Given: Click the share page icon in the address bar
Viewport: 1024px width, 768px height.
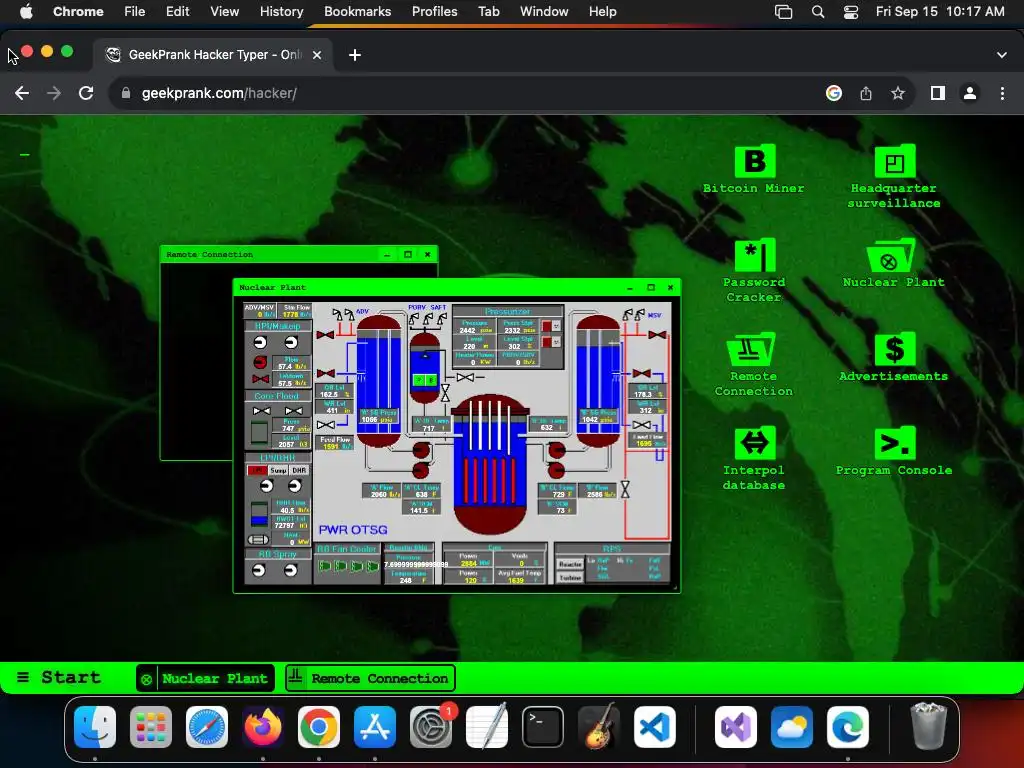Looking at the screenshot, I should click(x=866, y=93).
